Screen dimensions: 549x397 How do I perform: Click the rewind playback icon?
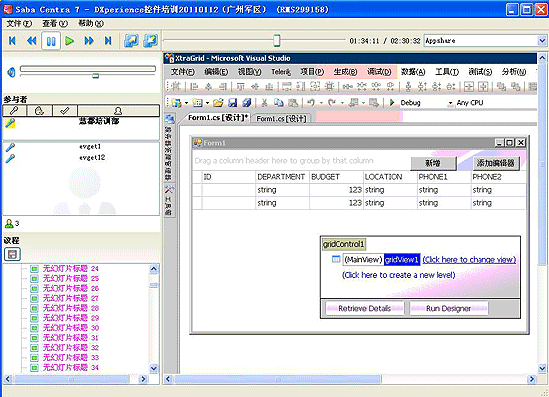pyautogui.click(x=32, y=41)
